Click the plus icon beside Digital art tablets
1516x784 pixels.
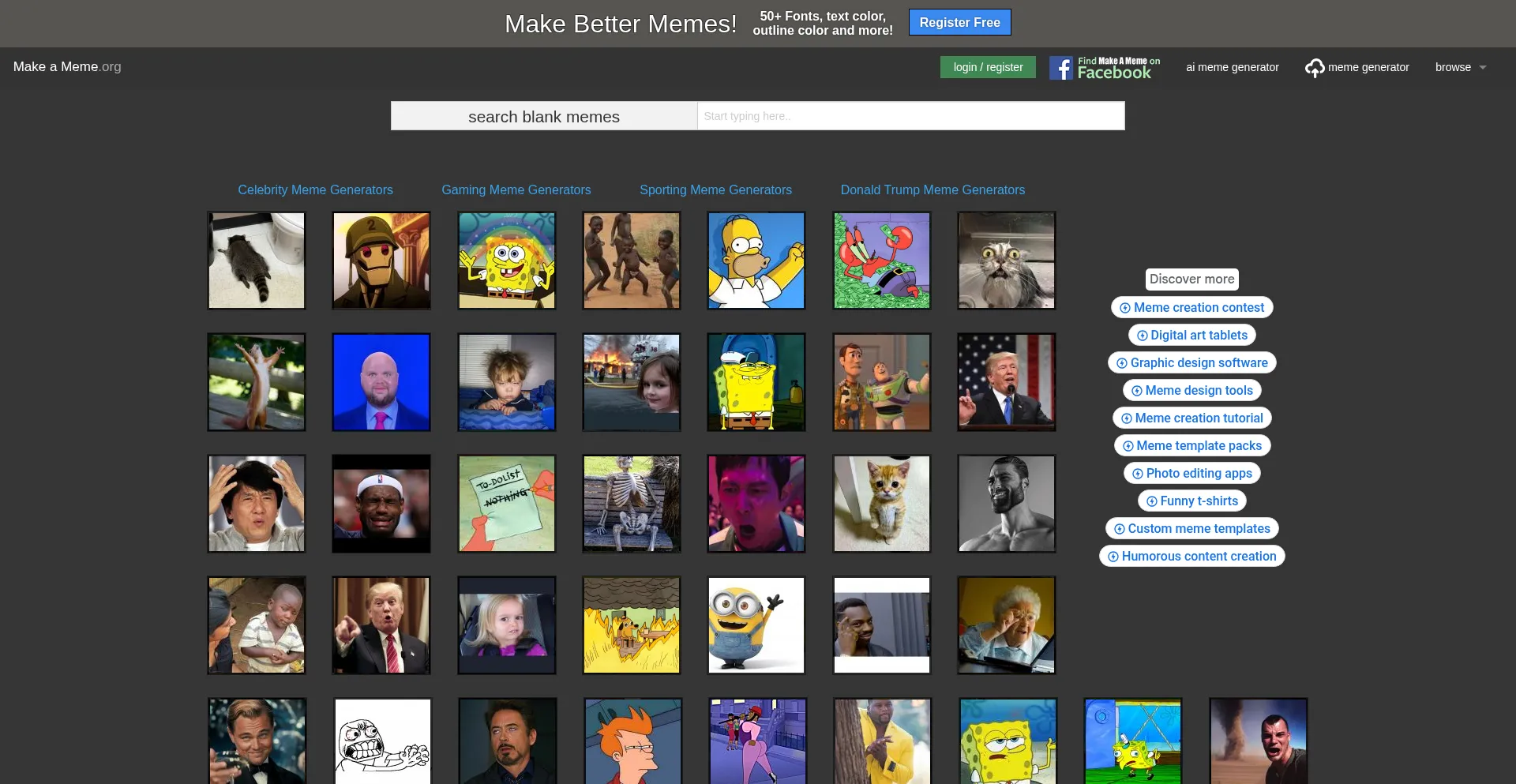pos(1142,335)
